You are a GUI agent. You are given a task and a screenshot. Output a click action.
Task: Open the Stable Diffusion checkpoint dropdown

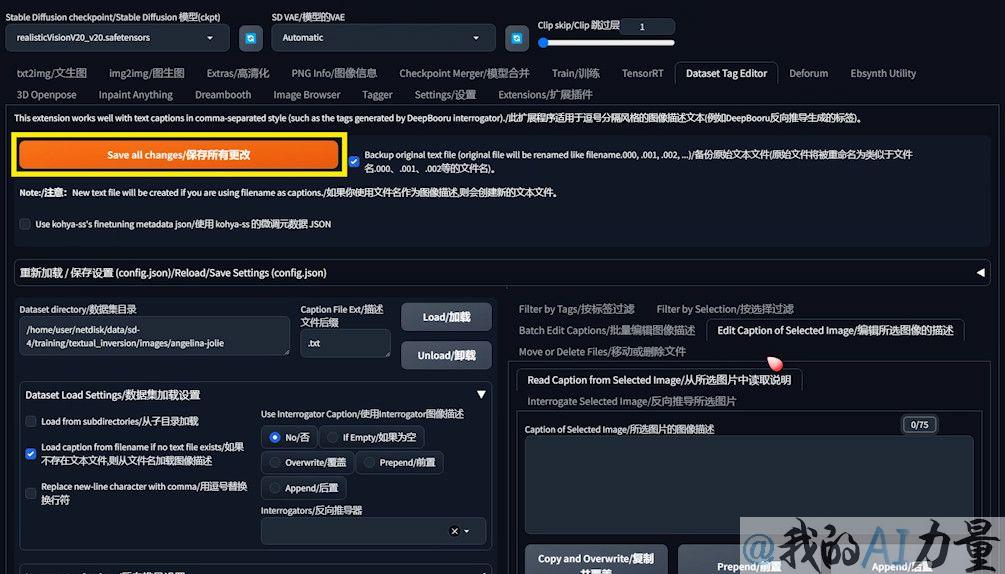click(117, 38)
